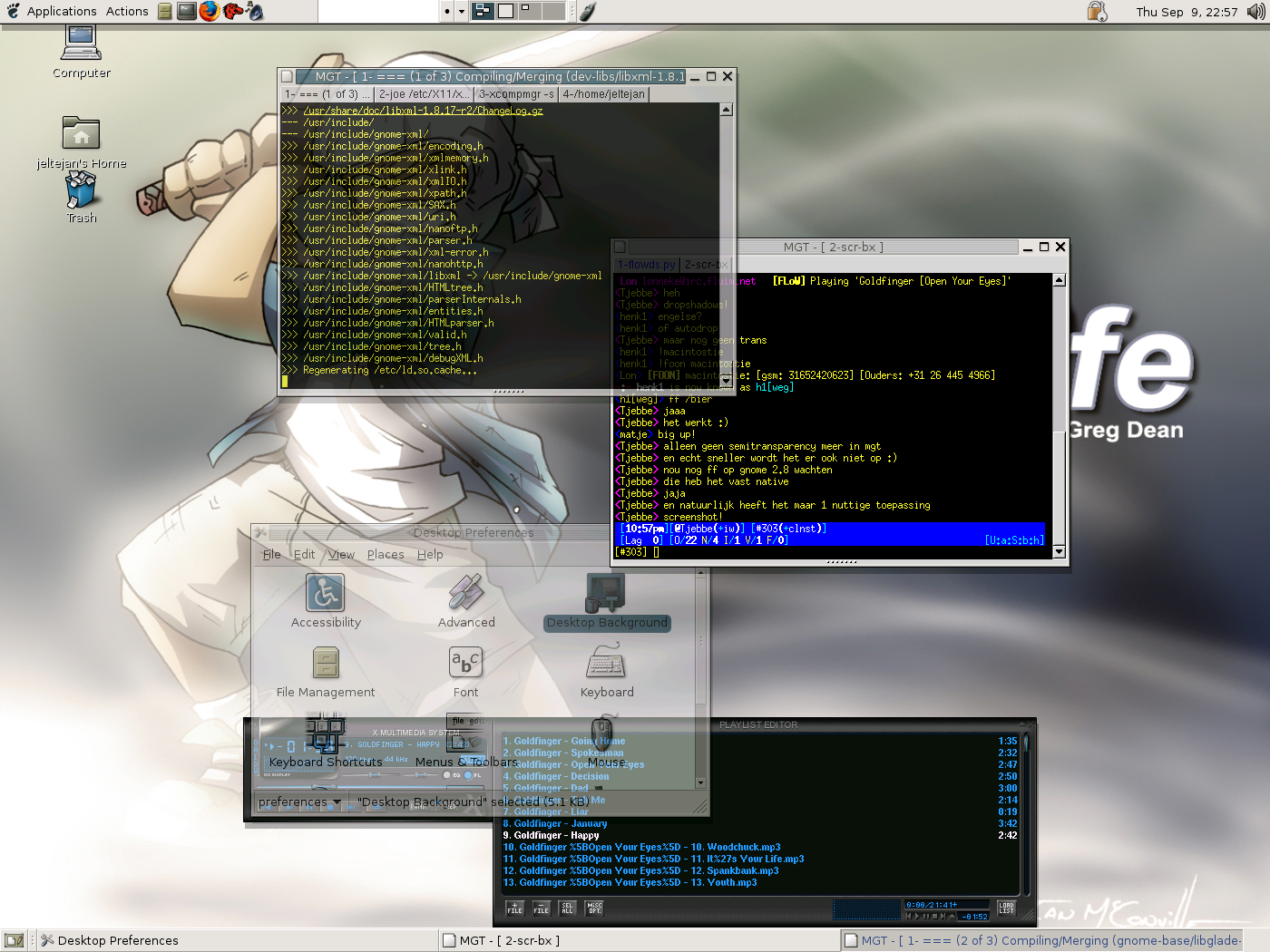Open the window menu icon of MGT 2-scr-bx window

[620, 247]
